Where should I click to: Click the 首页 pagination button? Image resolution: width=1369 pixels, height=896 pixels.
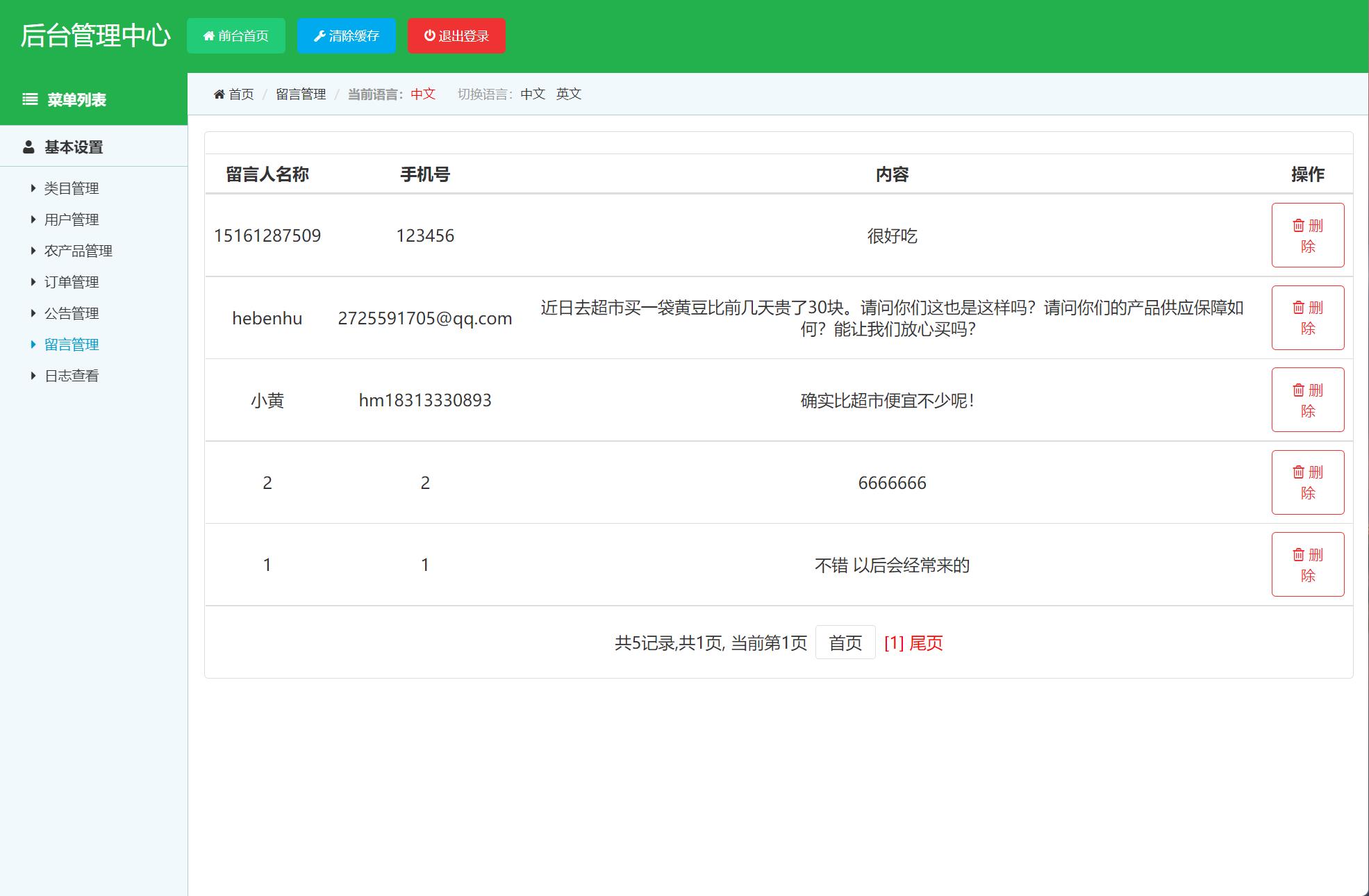tap(845, 643)
